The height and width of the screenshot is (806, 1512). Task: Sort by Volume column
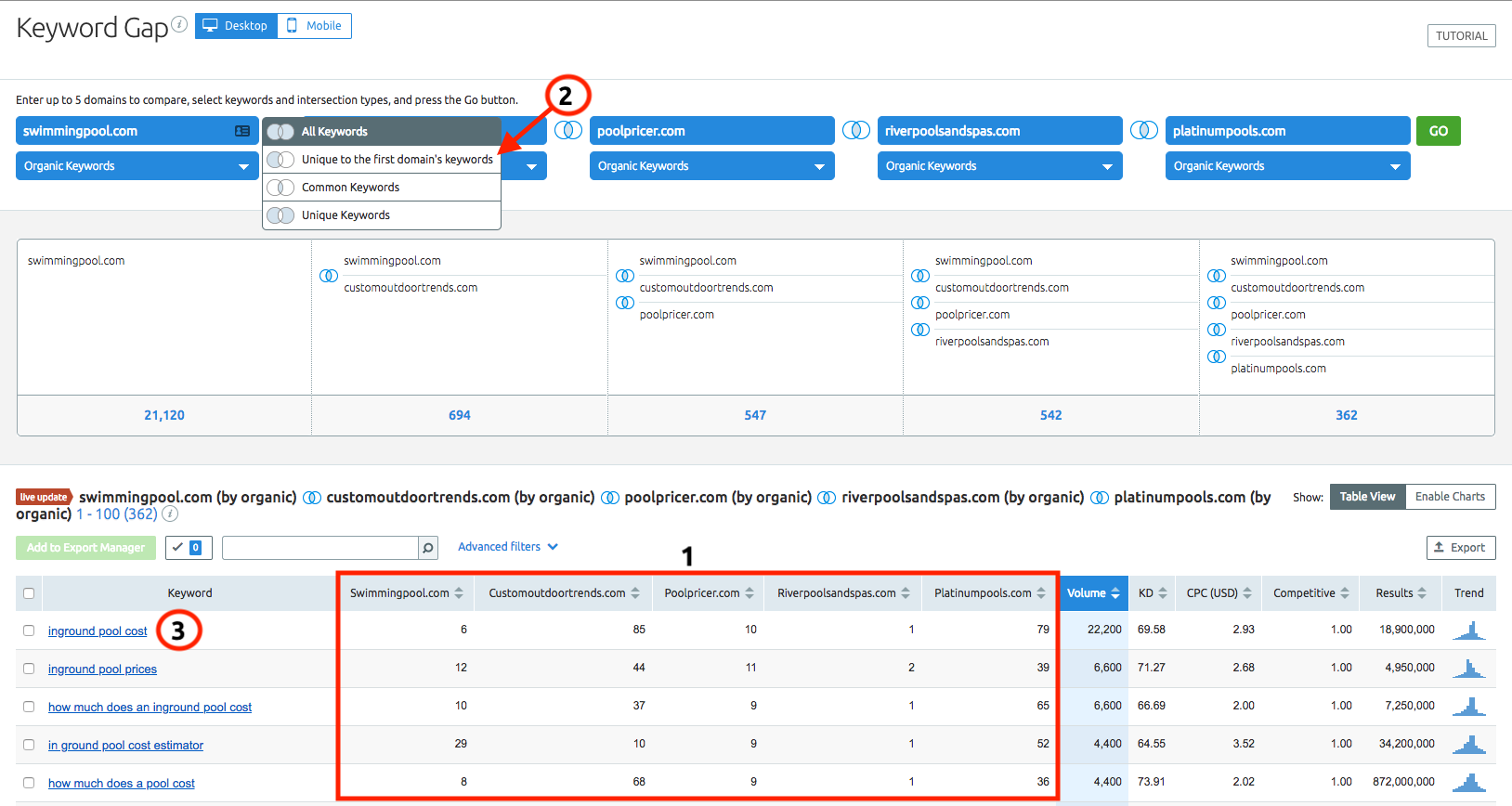1093,593
